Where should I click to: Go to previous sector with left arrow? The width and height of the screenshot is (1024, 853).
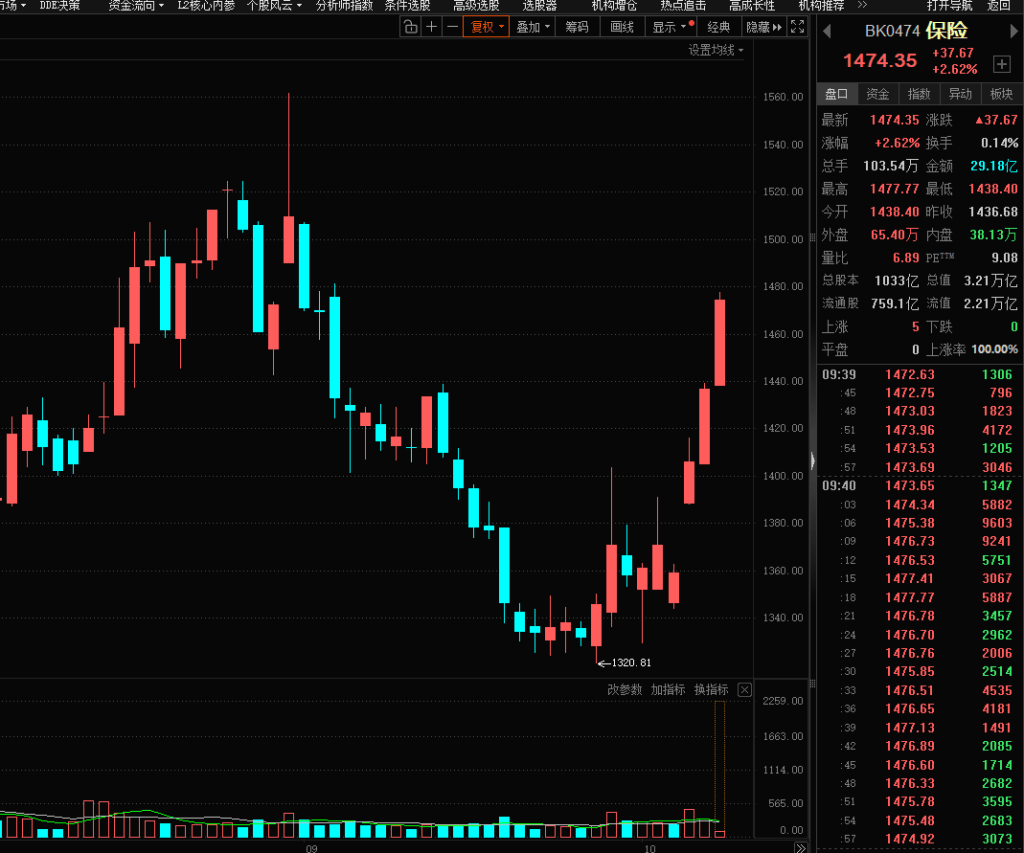827,31
